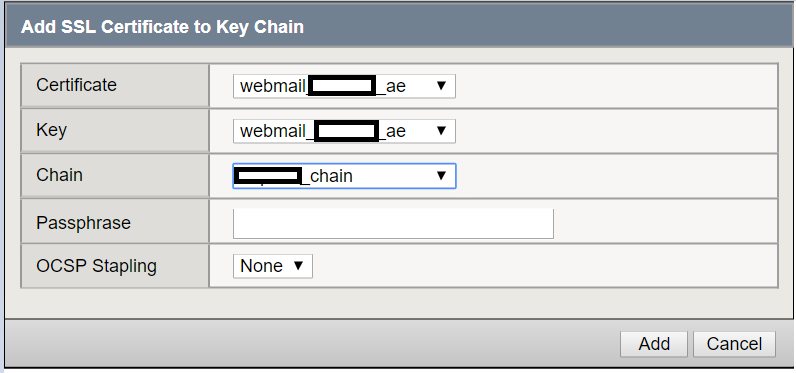The image size is (796, 373).
Task: Click the arrow icon of the Key dropdown
Action: tap(441, 131)
